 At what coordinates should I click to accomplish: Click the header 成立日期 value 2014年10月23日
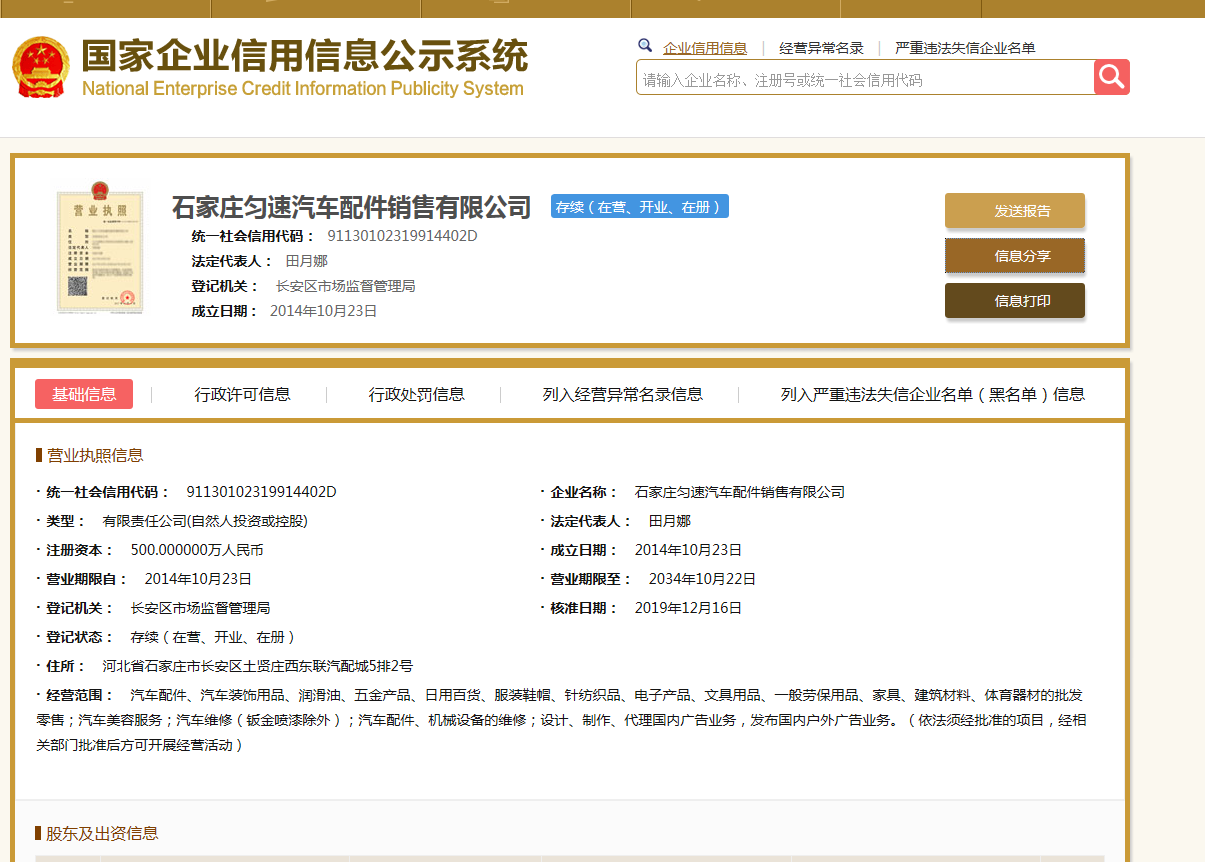click(324, 311)
